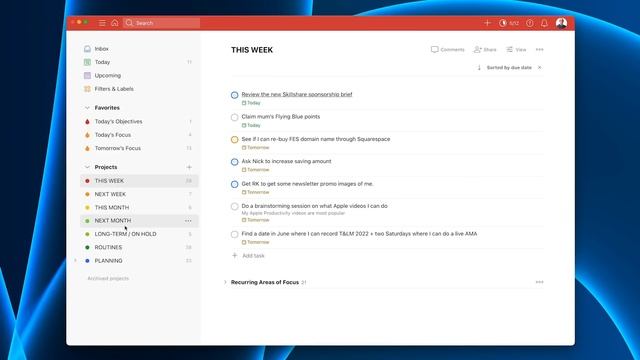Open Ask Nick to increase saving amount task

[x=287, y=161]
